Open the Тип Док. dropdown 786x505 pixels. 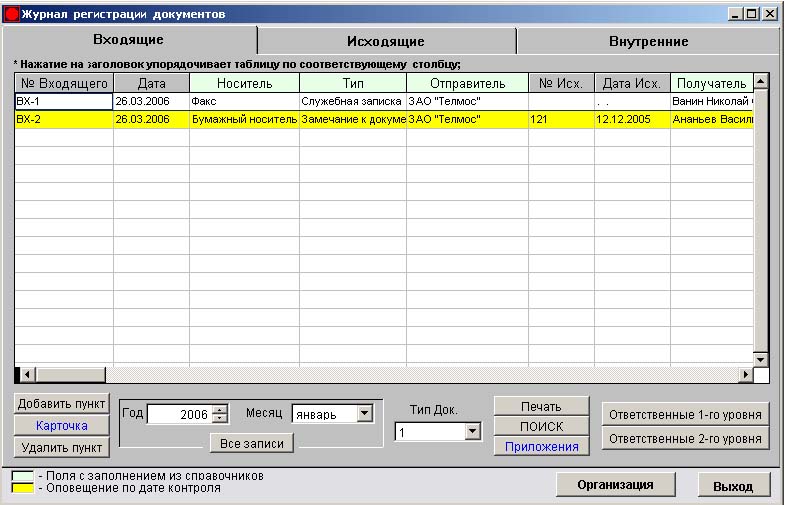473,432
